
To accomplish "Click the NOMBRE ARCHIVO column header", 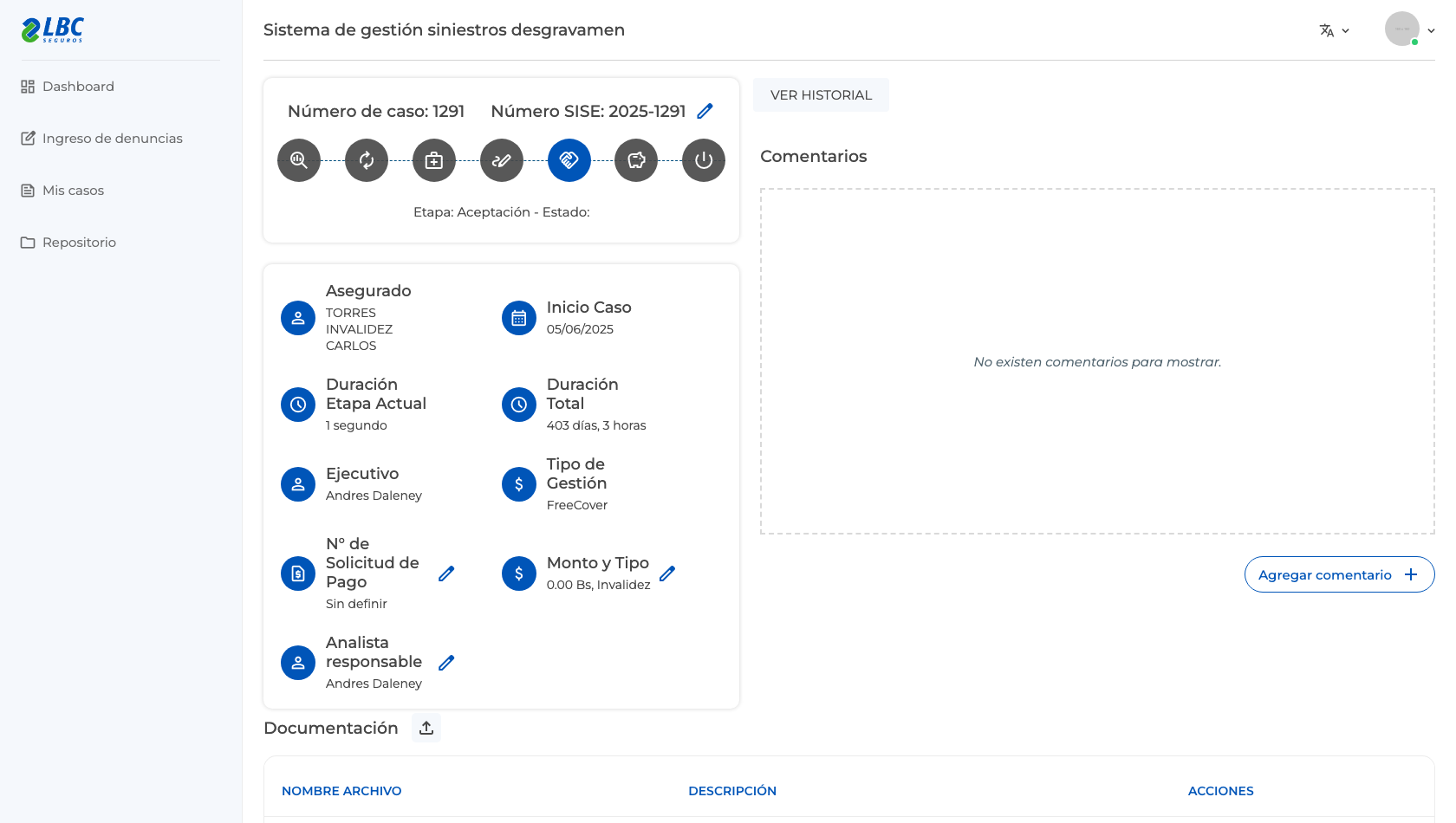I will pos(341,791).
